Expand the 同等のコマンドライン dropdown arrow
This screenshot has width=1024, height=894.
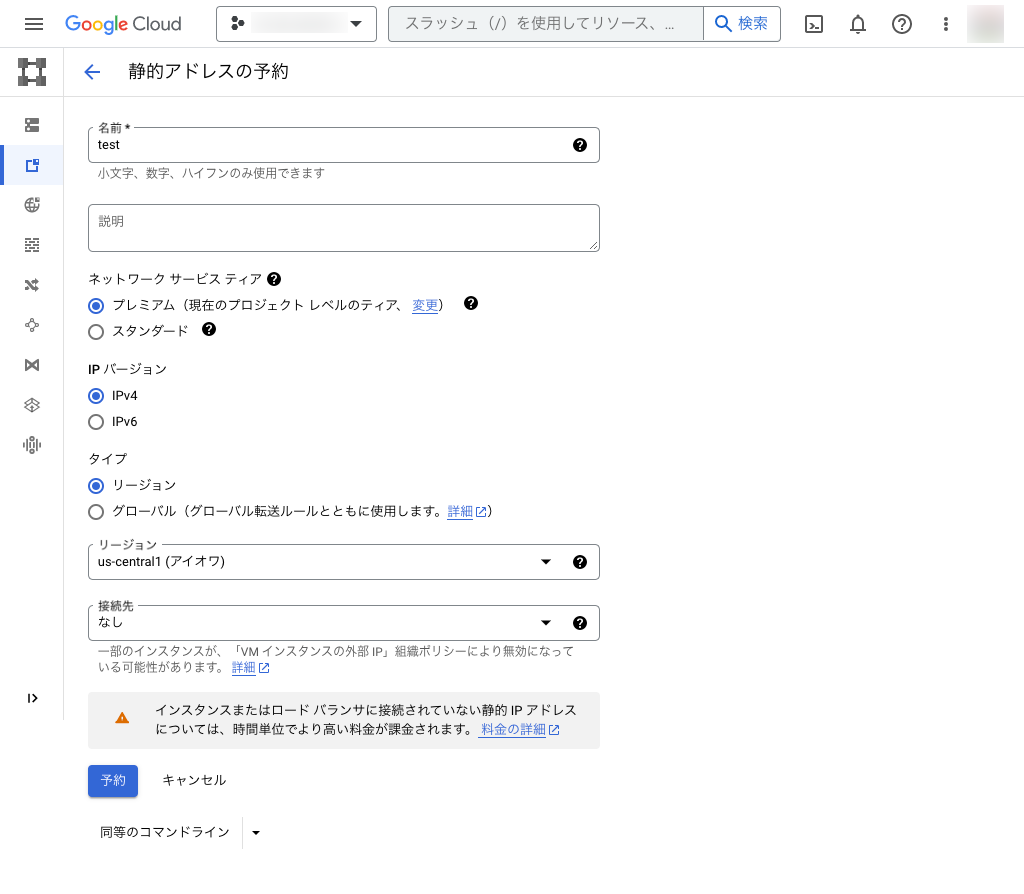(255, 831)
